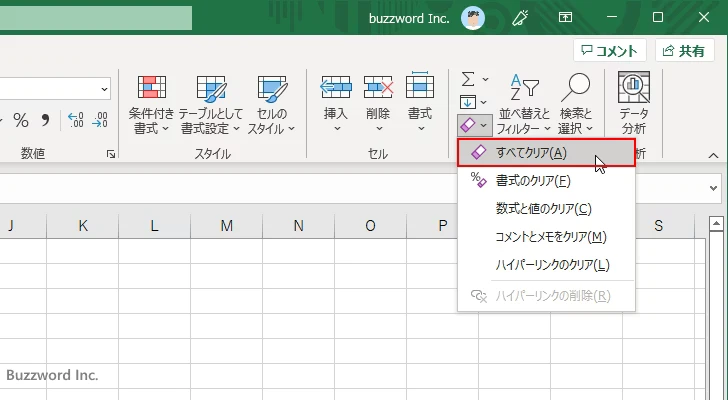Screen dimensions: 728x400
Task: Expand the Fill down-arrow dropdown
Action: pyautogui.click(x=486, y=102)
